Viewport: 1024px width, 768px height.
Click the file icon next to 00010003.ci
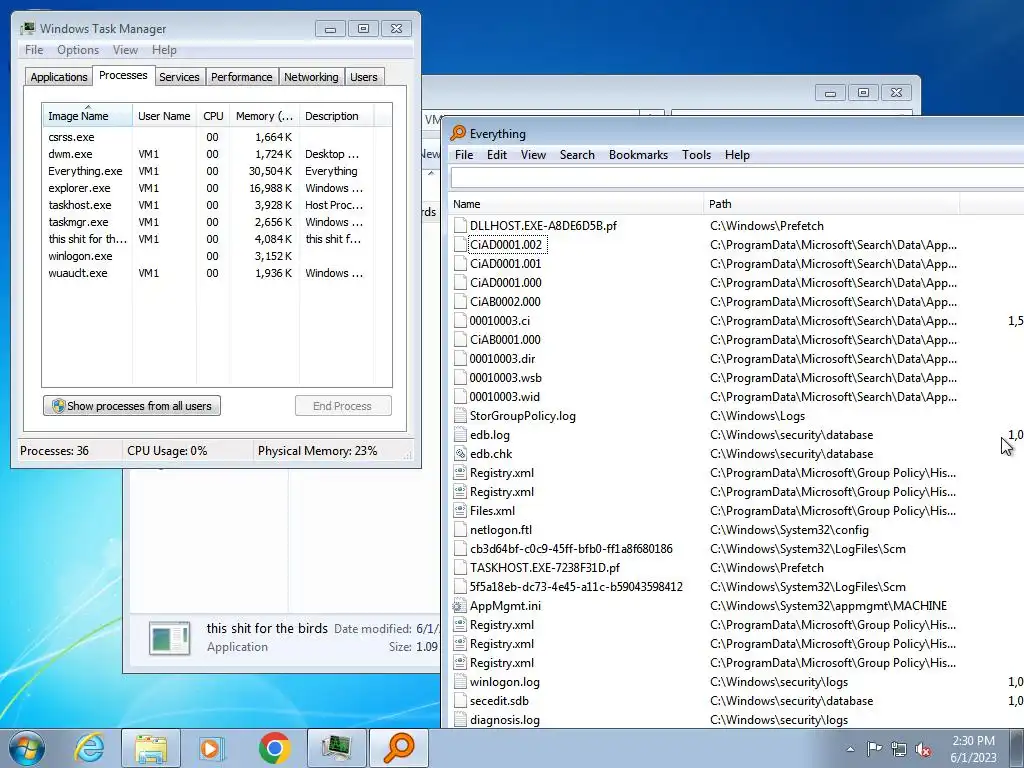coord(460,321)
